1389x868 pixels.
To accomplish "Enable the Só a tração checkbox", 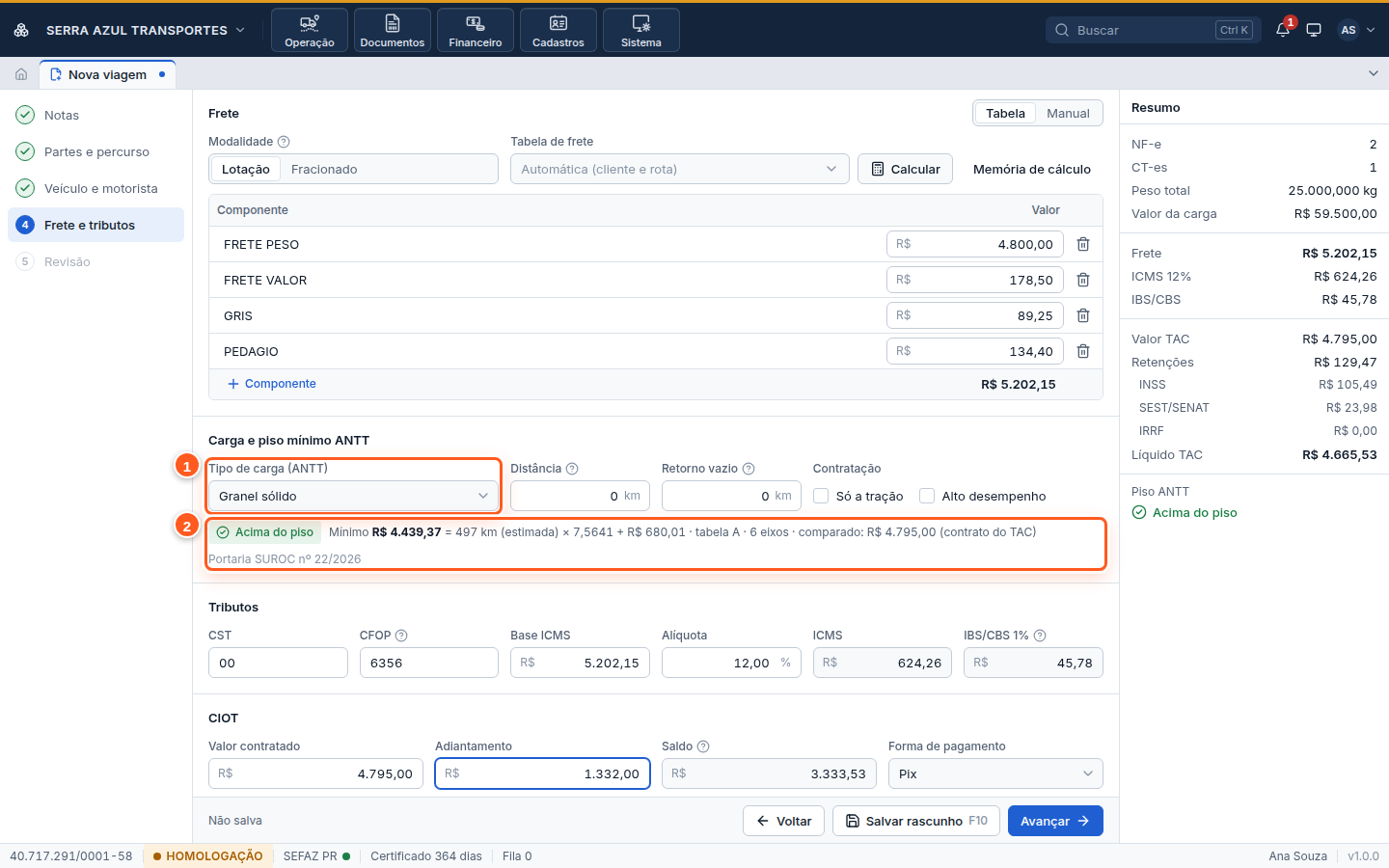I will click(x=821, y=496).
